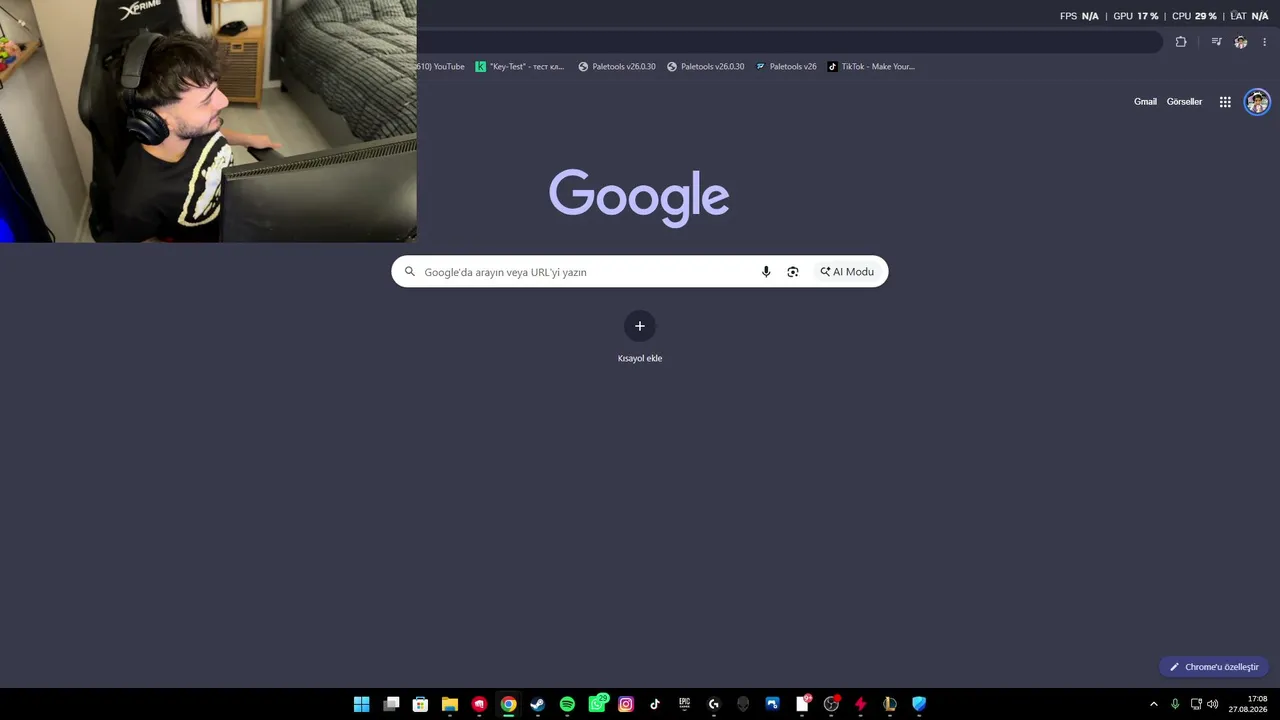Click the magnifier icon in the search box
This screenshot has width=1280, height=720.
pyautogui.click(x=410, y=272)
